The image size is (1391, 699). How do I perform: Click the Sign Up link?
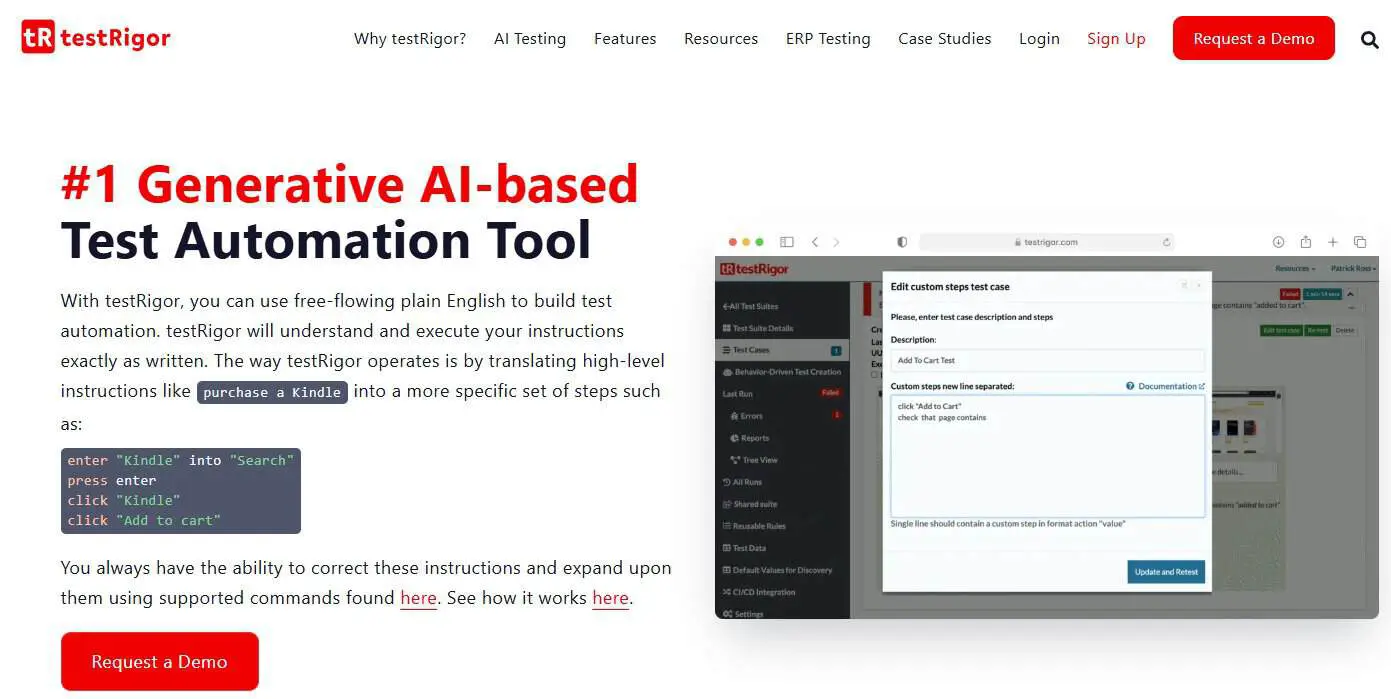[1116, 39]
